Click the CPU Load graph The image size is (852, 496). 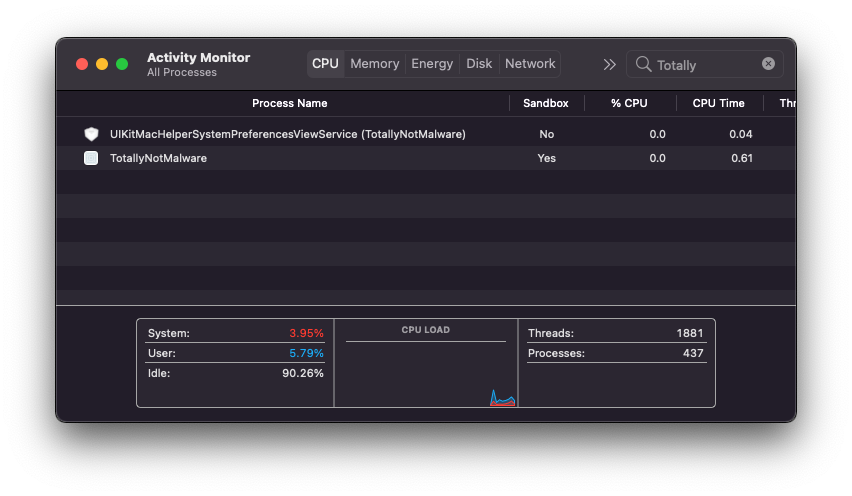[426, 372]
